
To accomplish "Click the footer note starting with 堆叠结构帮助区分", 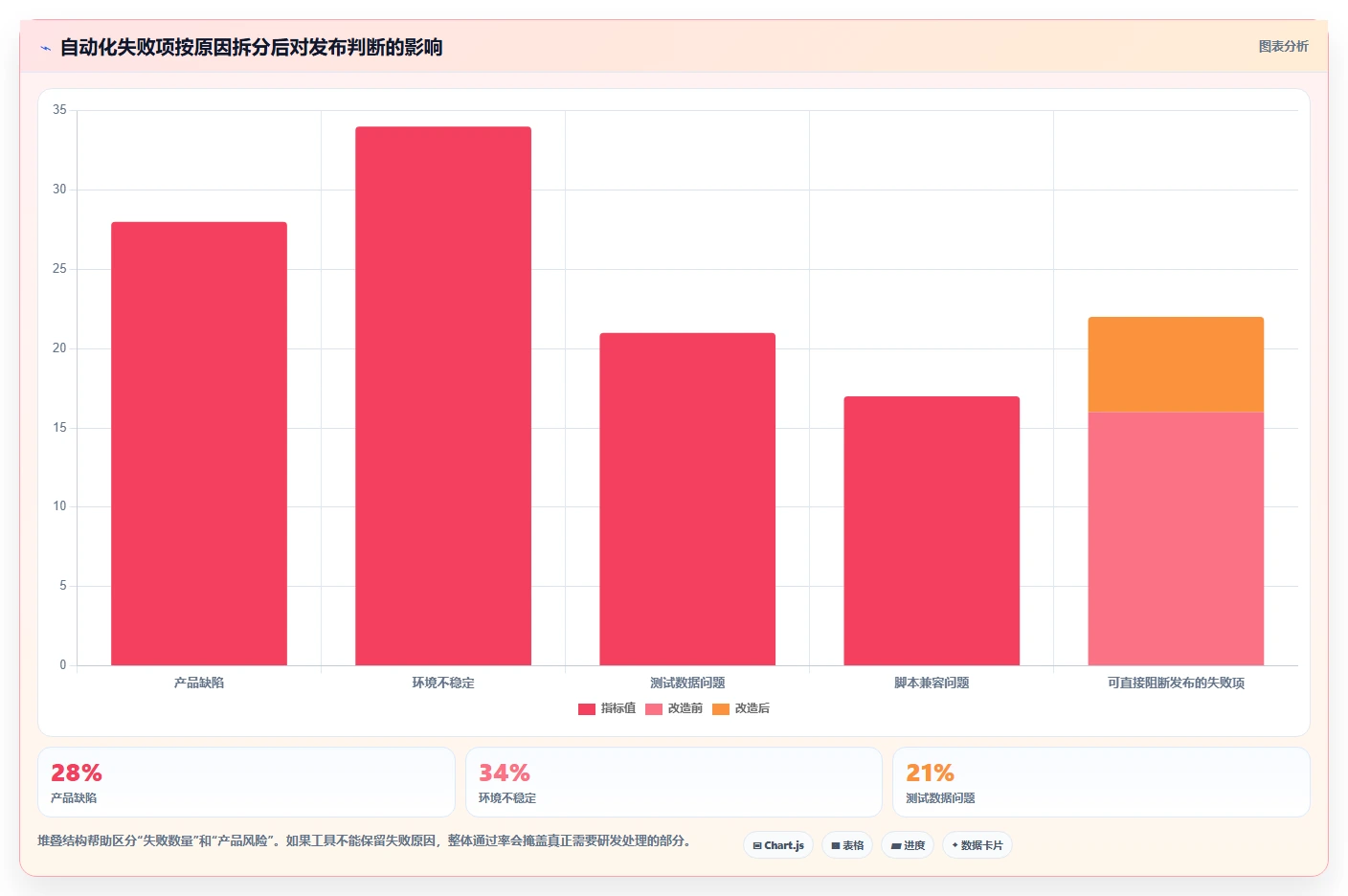I will [x=364, y=840].
